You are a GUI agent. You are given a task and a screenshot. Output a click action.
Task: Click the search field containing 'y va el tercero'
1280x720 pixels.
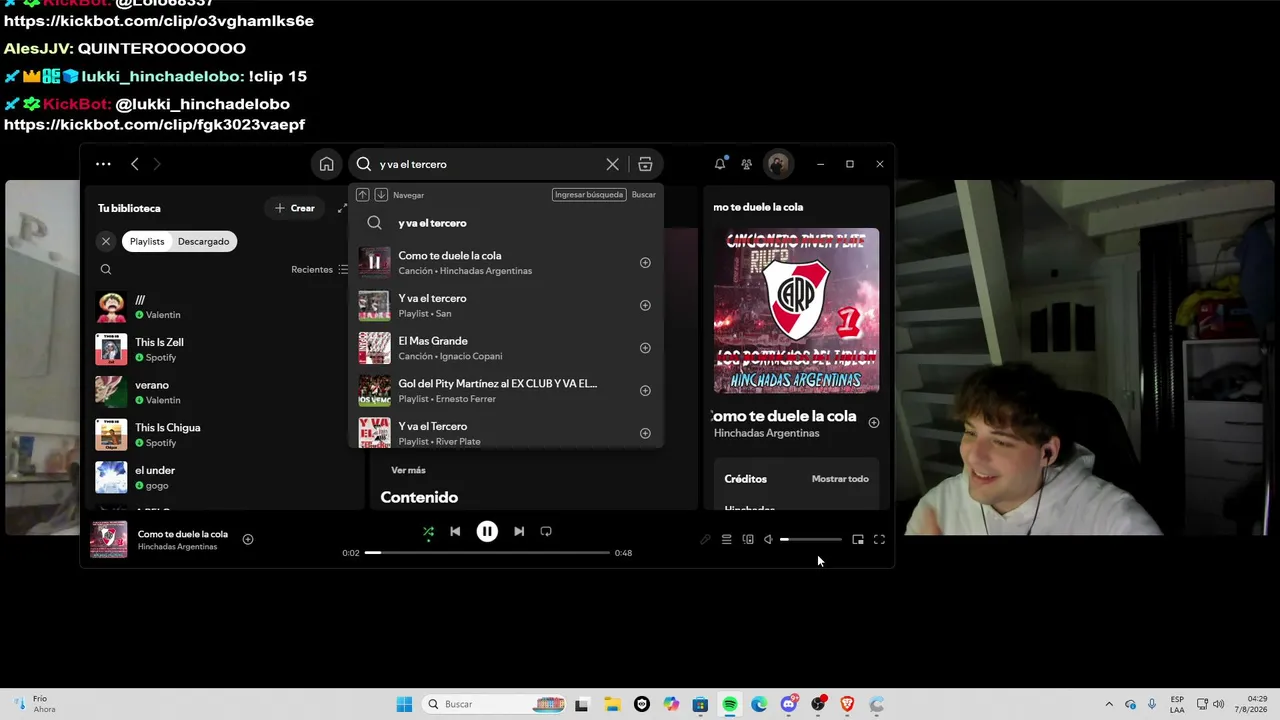(x=490, y=164)
